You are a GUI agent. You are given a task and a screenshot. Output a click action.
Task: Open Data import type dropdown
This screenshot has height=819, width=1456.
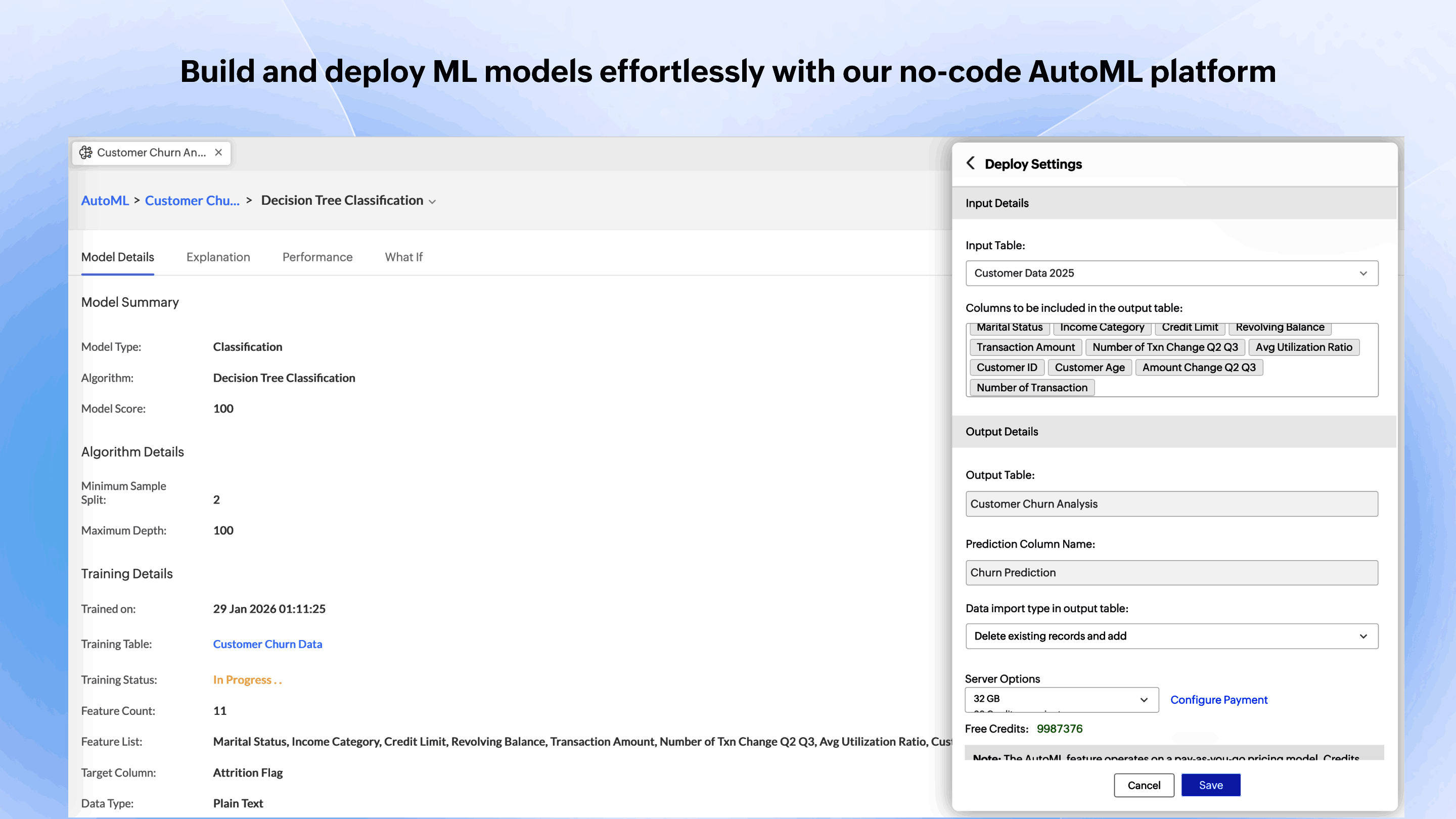pos(1171,636)
